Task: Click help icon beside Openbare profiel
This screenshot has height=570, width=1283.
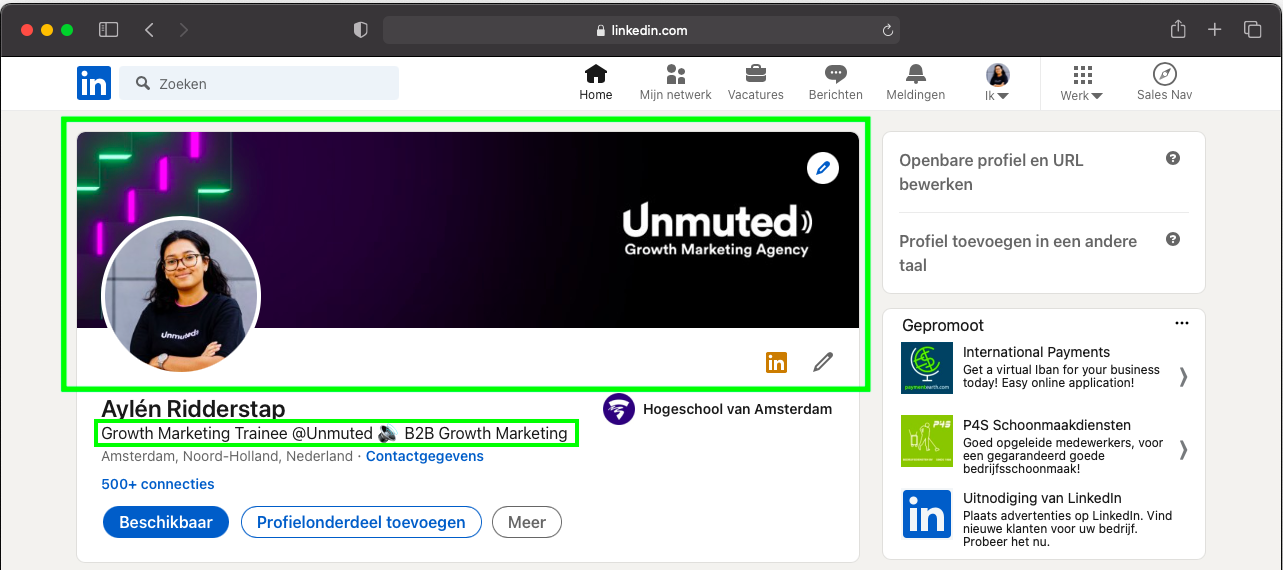Action: [x=1173, y=159]
